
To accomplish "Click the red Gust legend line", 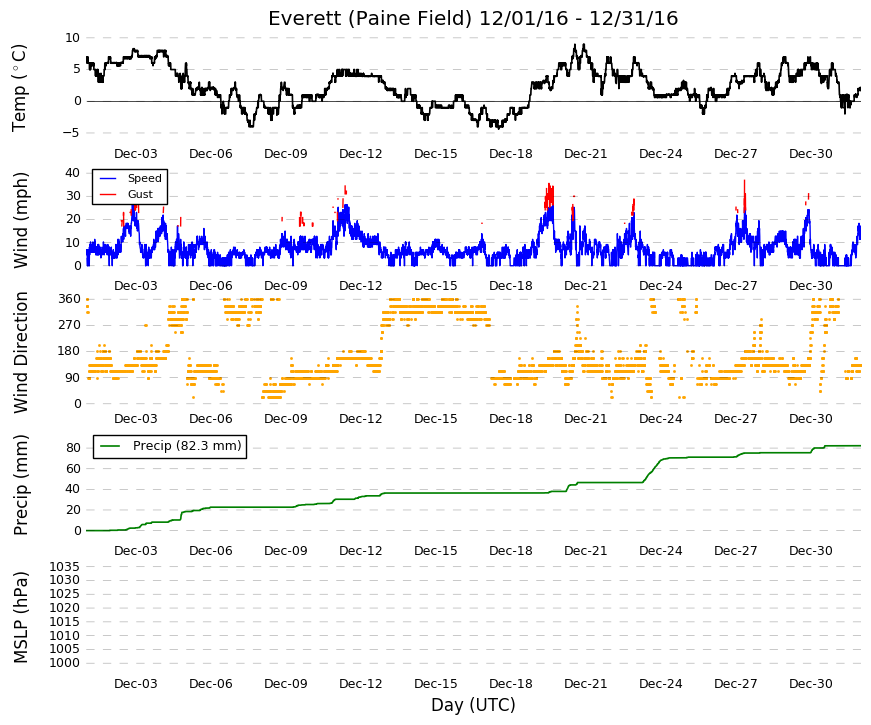I will (x=108, y=194).
